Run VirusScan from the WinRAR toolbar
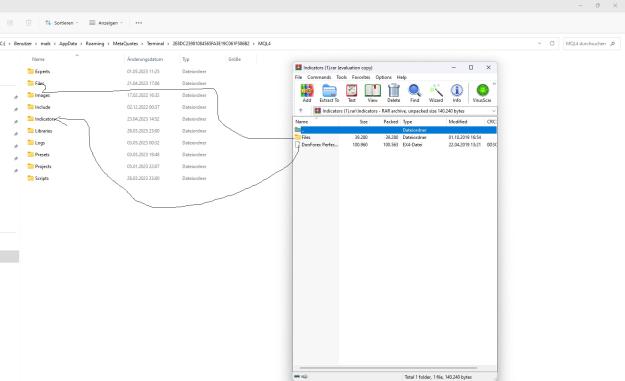This screenshot has width=625, height=381. click(x=482, y=93)
